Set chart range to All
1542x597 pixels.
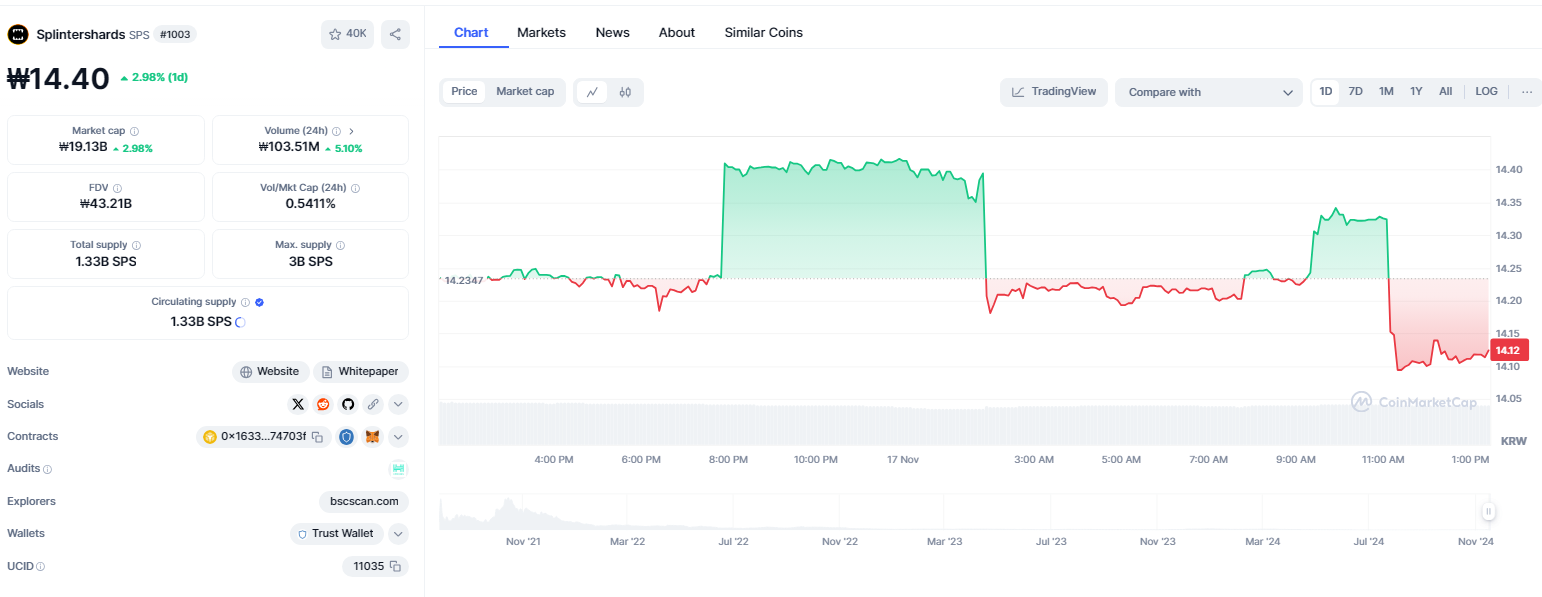click(1445, 92)
